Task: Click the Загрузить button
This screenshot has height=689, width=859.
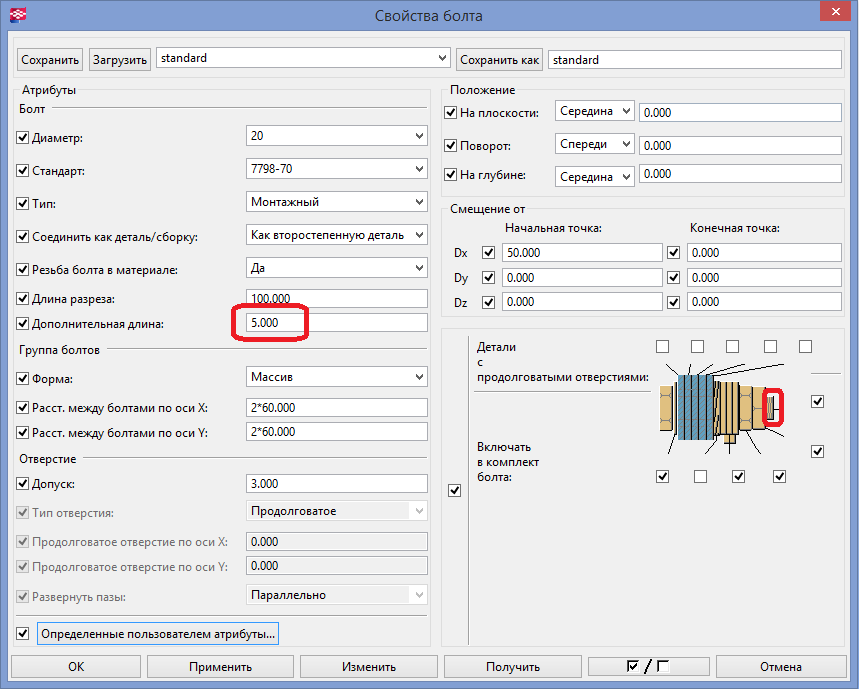Action: coord(120,60)
